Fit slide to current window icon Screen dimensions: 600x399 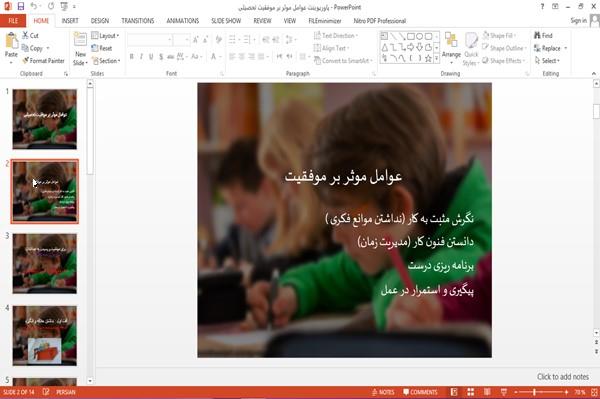(x=594, y=392)
